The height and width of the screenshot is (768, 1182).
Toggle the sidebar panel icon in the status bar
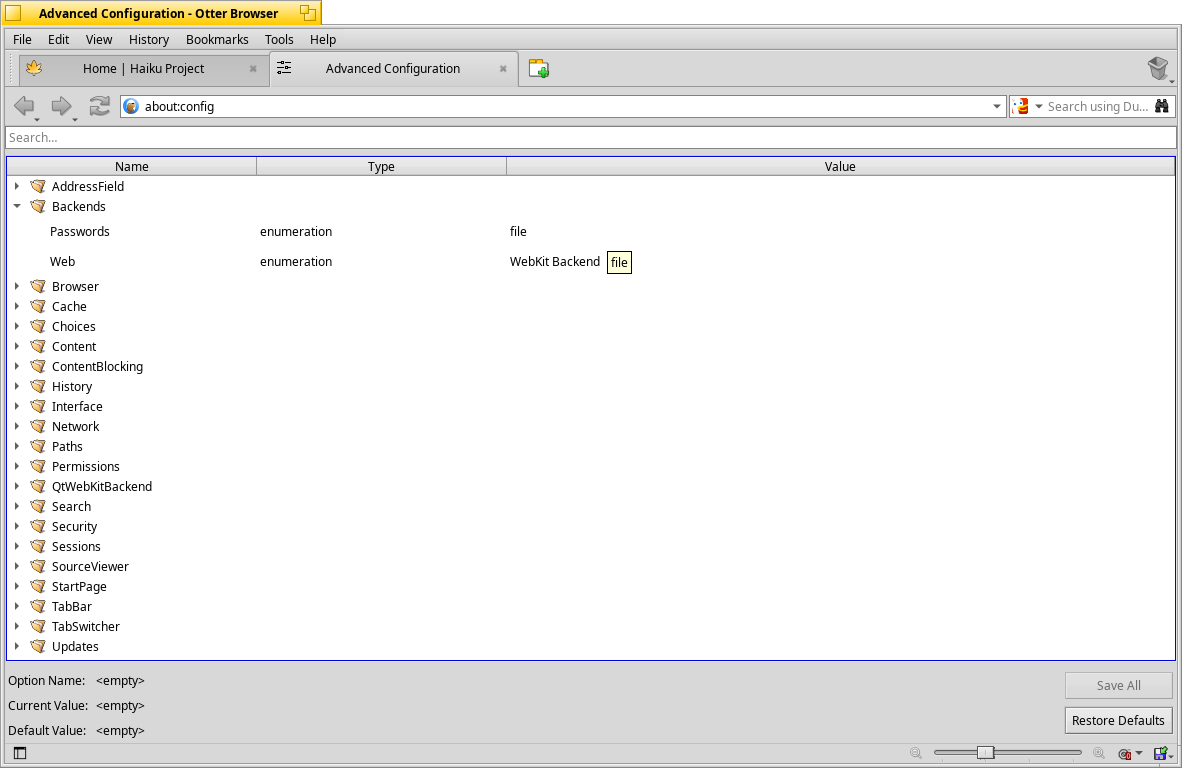[x=20, y=753]
